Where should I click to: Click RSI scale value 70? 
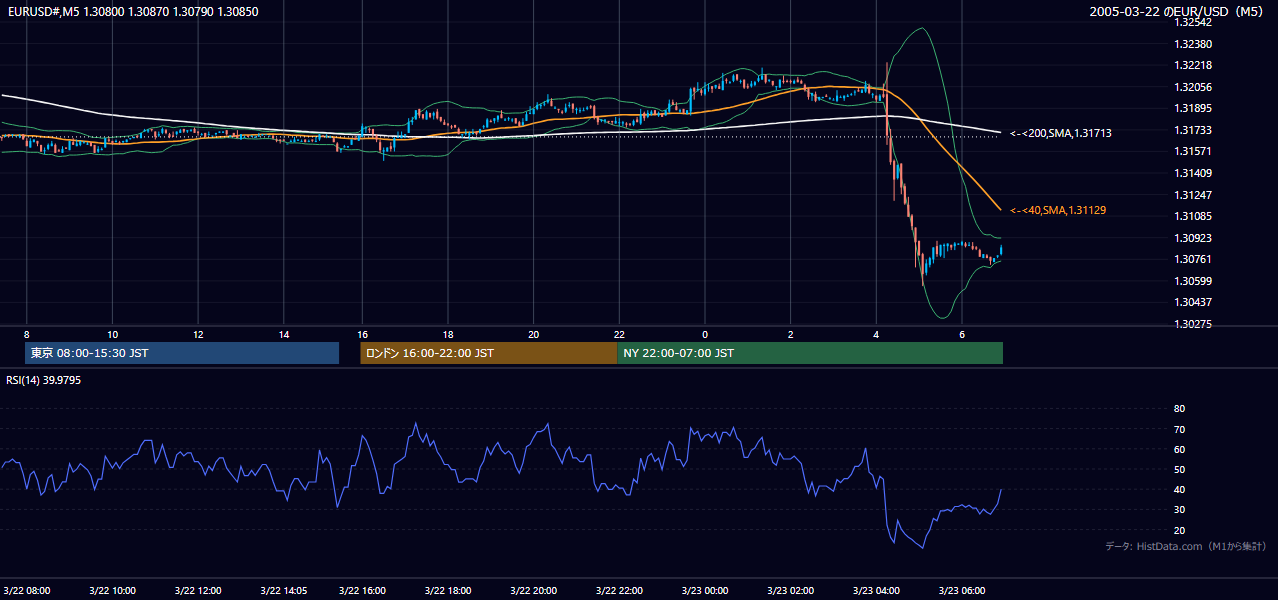click(1179, 429)
